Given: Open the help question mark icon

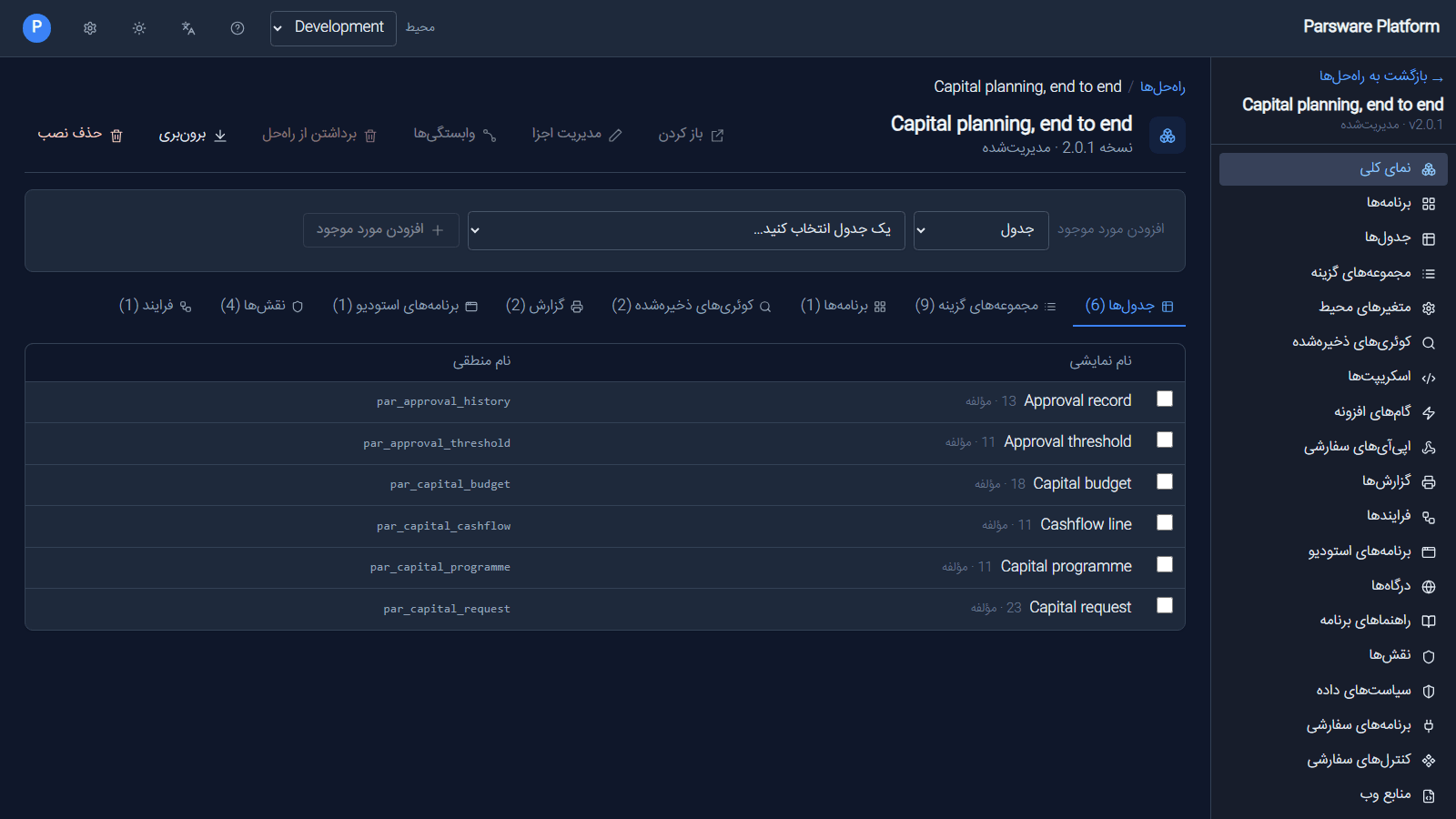Looking at the screenshot, I should click(x=238, y=28).
